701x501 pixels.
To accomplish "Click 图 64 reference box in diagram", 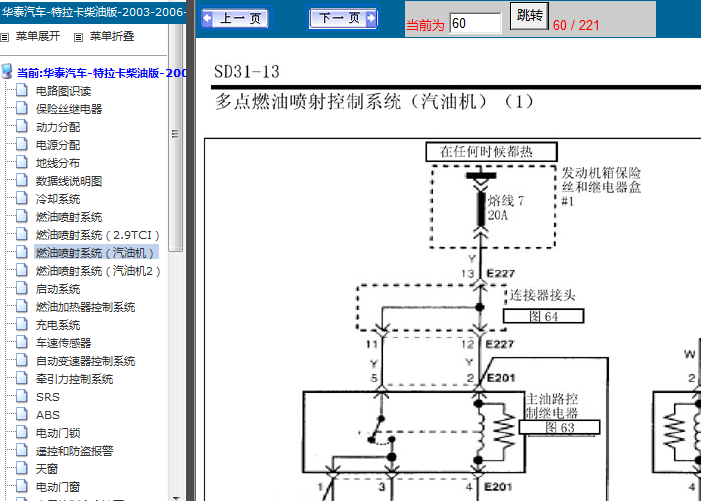I will [x=543, y=316].
